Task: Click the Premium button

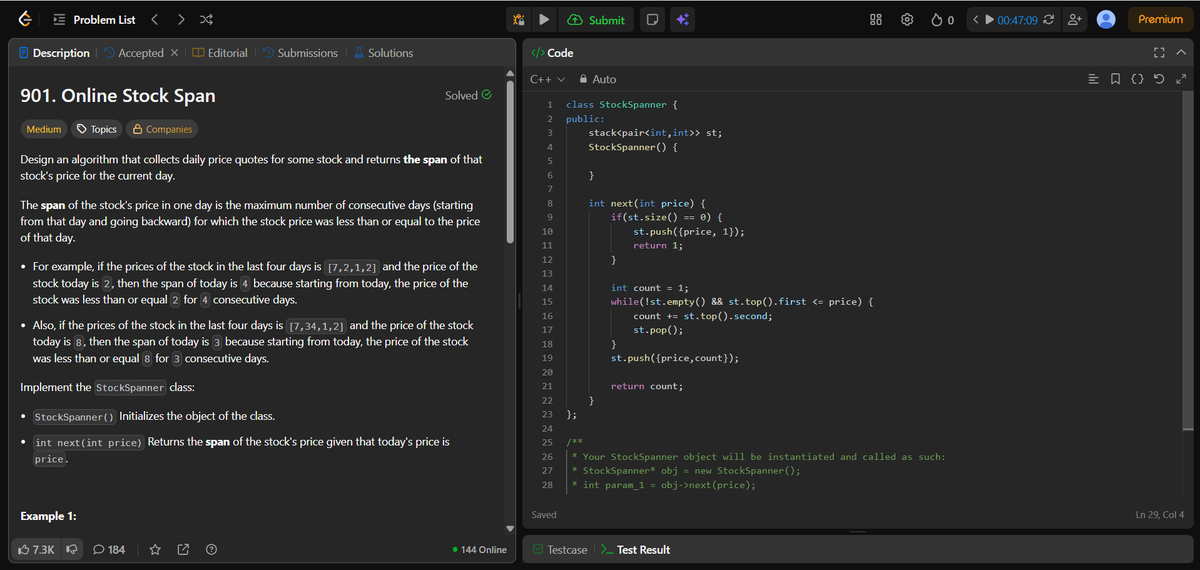Action: pos(1160,20)
